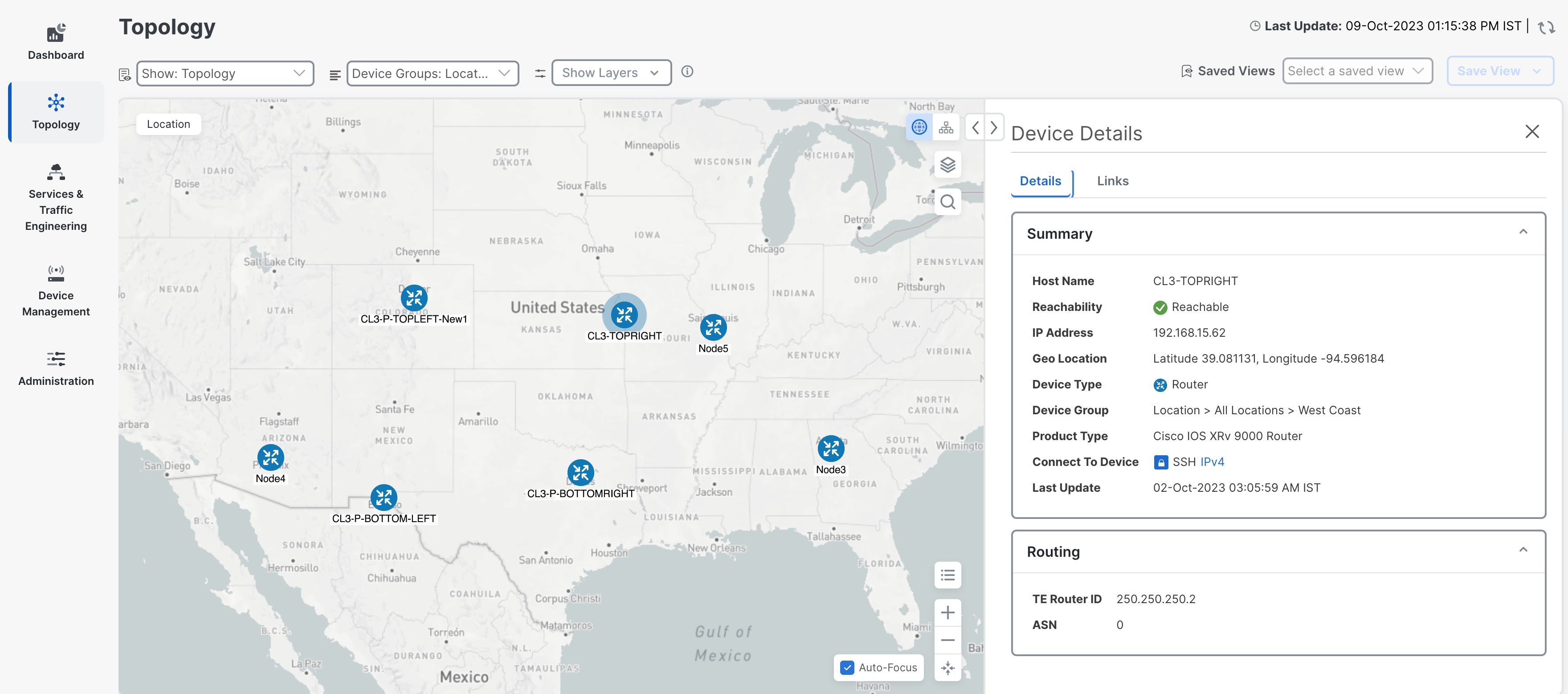
Task: Open the IPv4 SSH connection link
Action: click(1212, 461)
